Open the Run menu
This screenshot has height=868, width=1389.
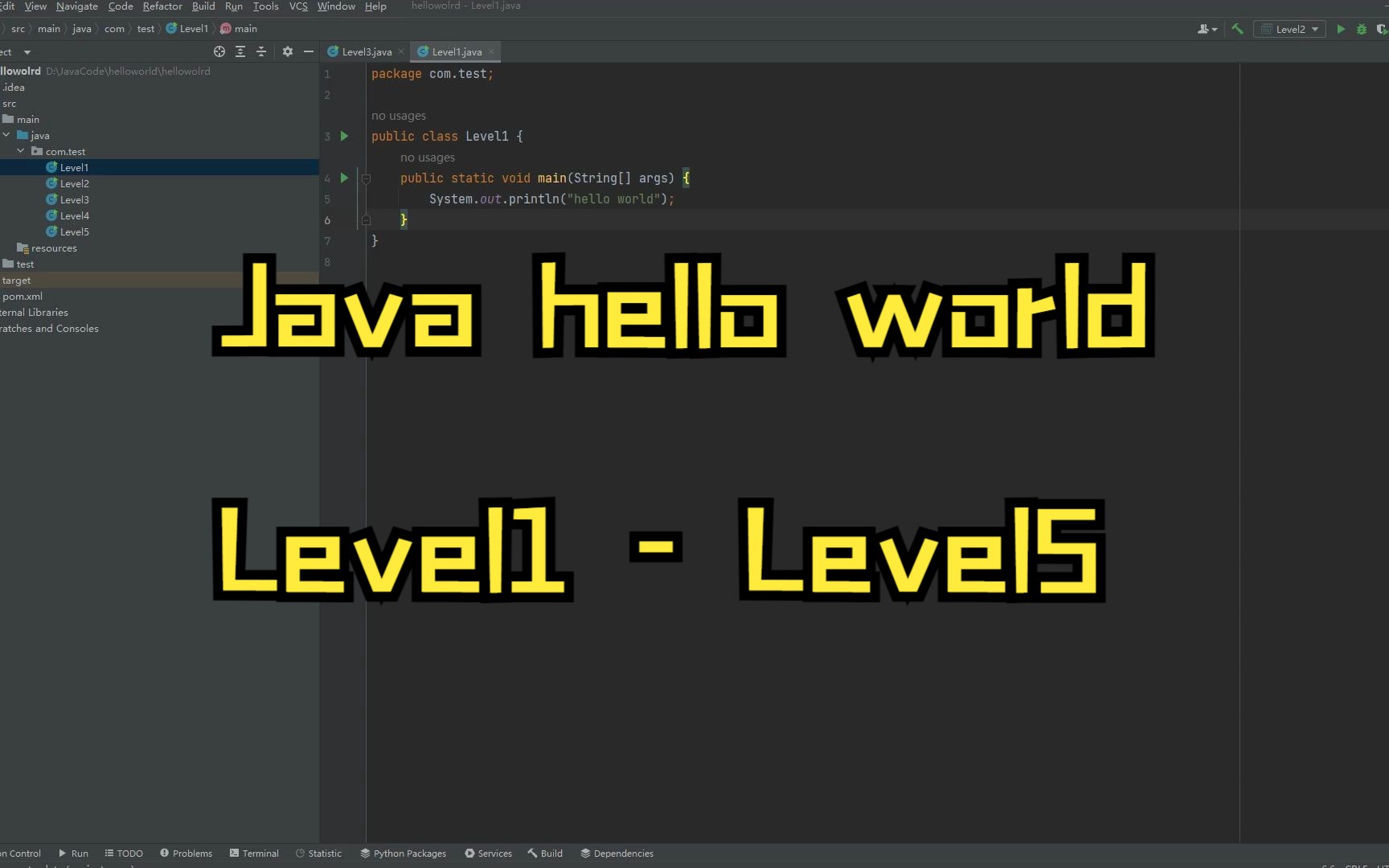(234, 6)
